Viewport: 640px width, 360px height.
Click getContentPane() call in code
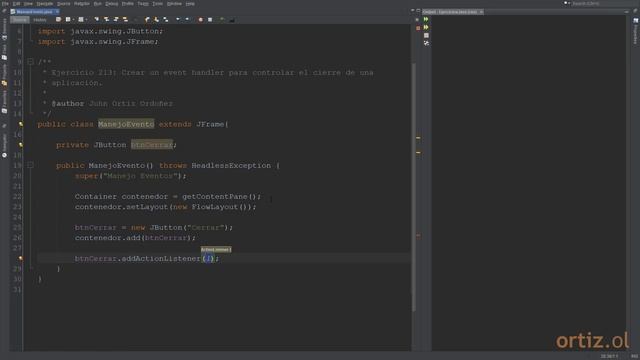[219, 196]
